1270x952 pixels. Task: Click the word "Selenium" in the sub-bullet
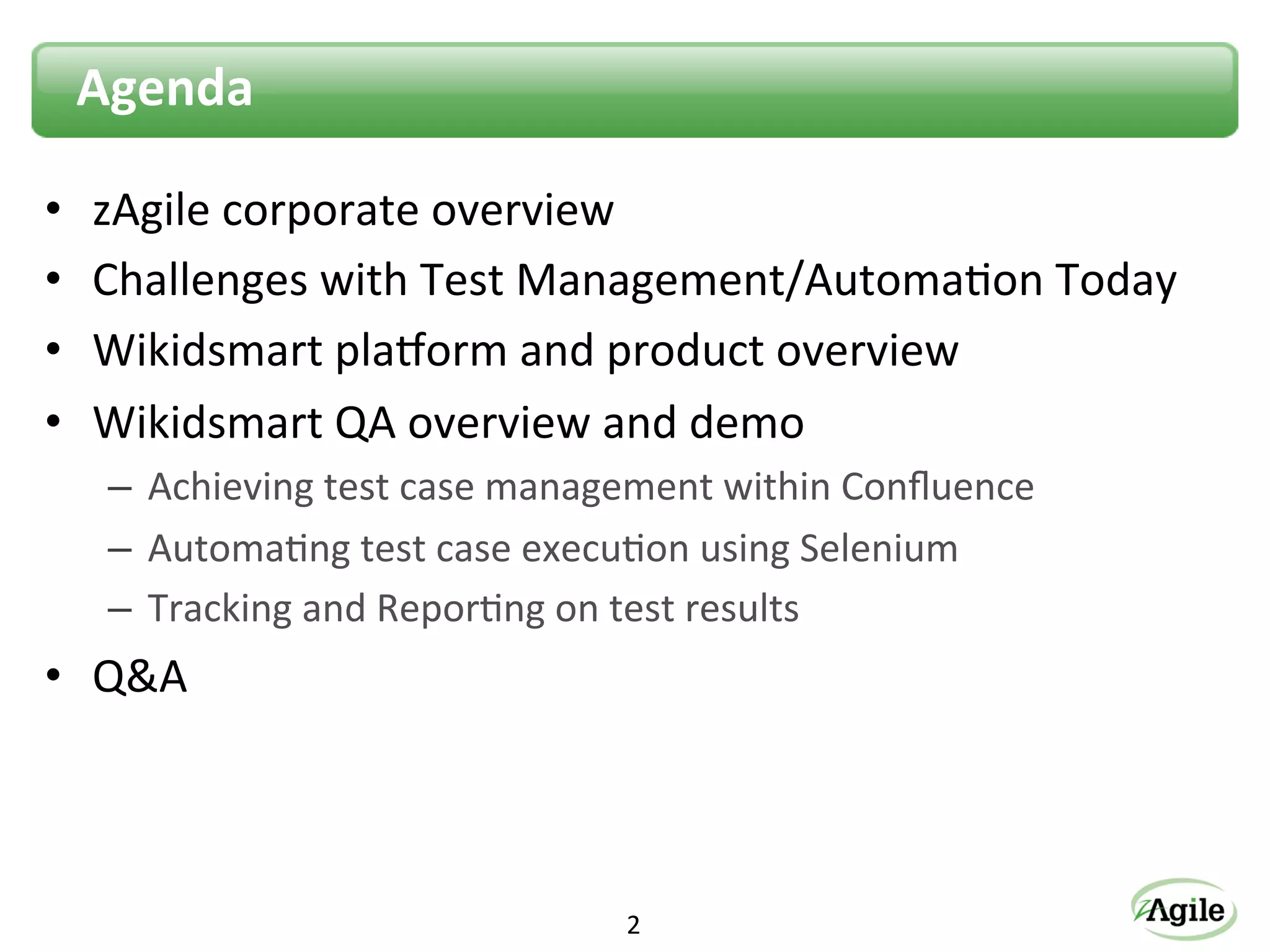click(x=878, y=549)
